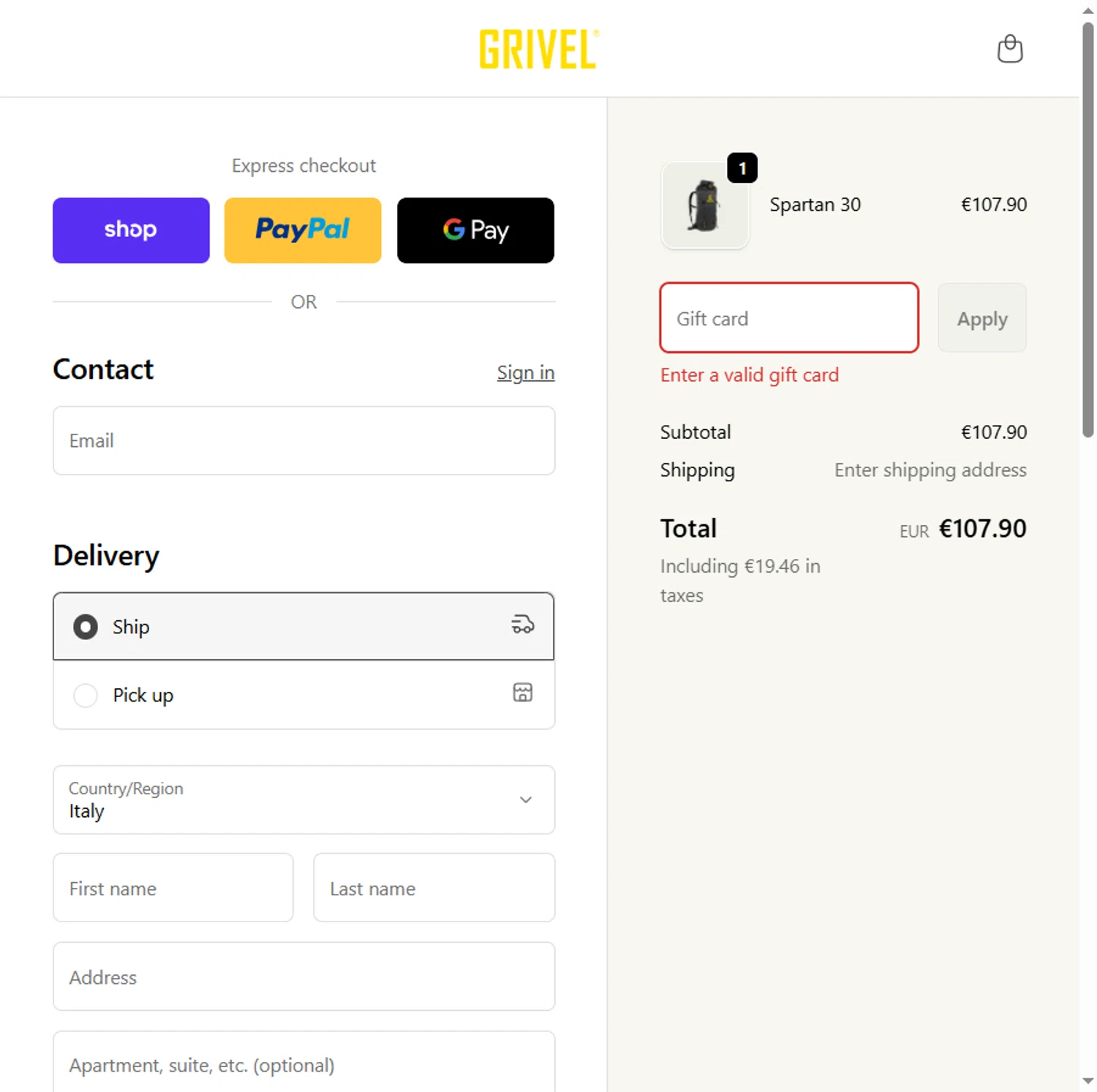Focus the Last name field

coord(434,888)
